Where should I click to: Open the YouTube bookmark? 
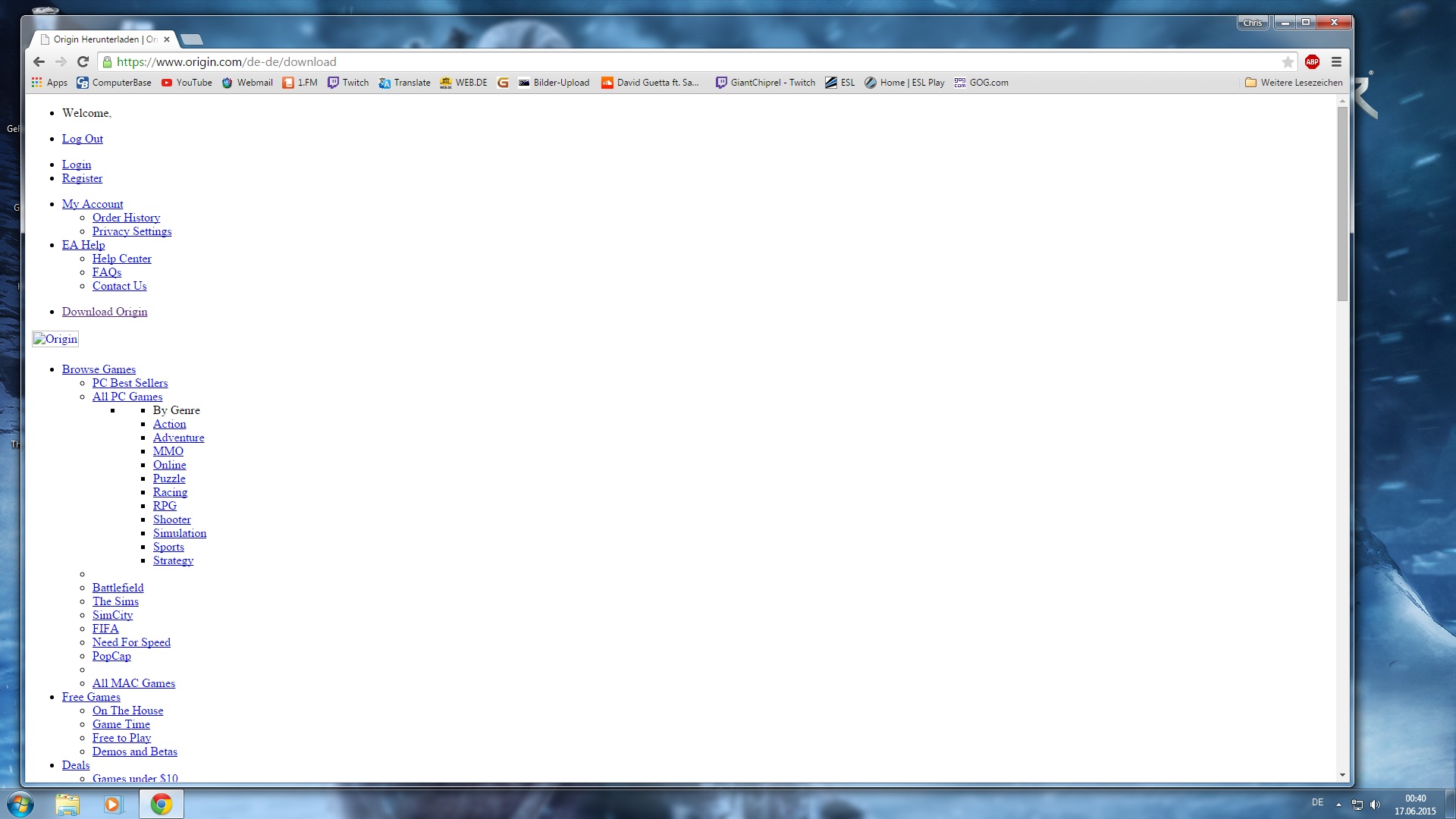click(187, 83)
